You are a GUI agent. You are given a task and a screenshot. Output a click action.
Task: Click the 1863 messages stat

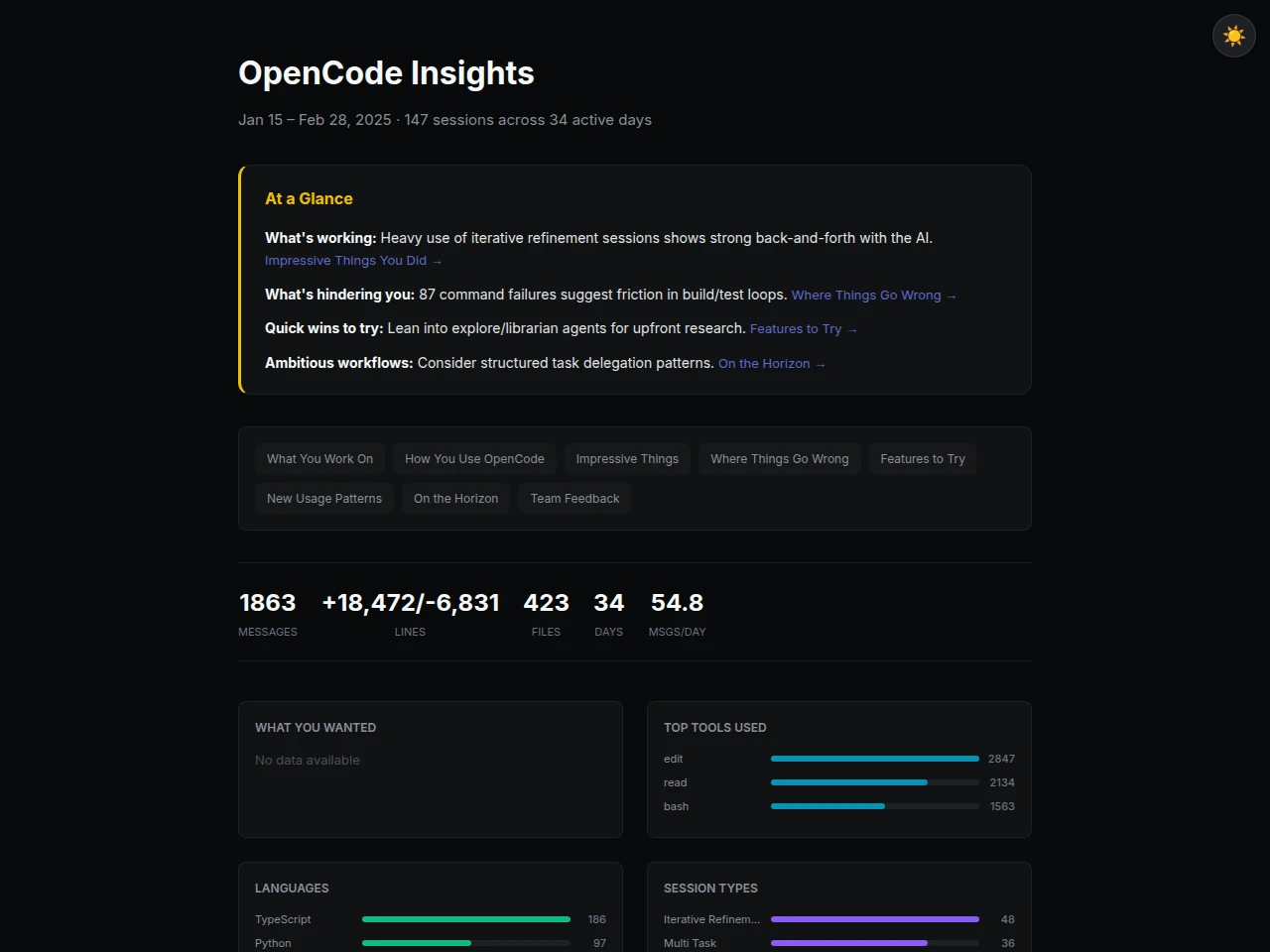[268, 615]
